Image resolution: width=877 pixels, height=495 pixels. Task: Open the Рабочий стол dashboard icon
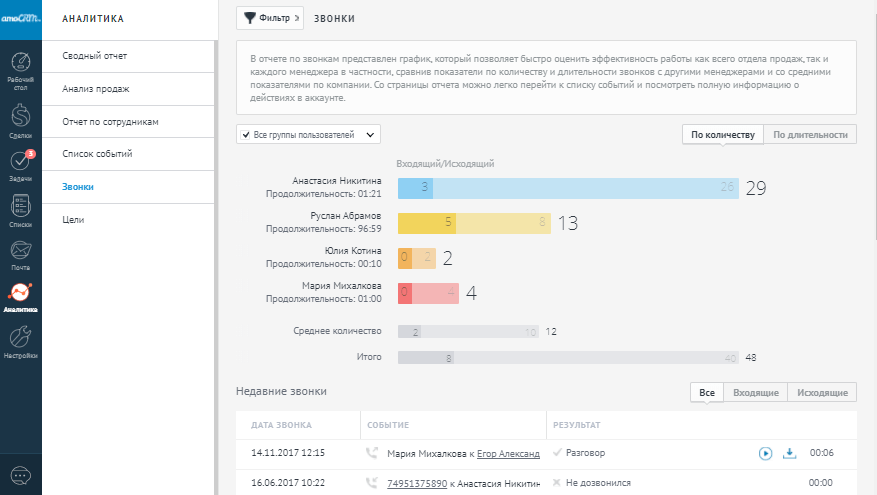tap(20, 67)
